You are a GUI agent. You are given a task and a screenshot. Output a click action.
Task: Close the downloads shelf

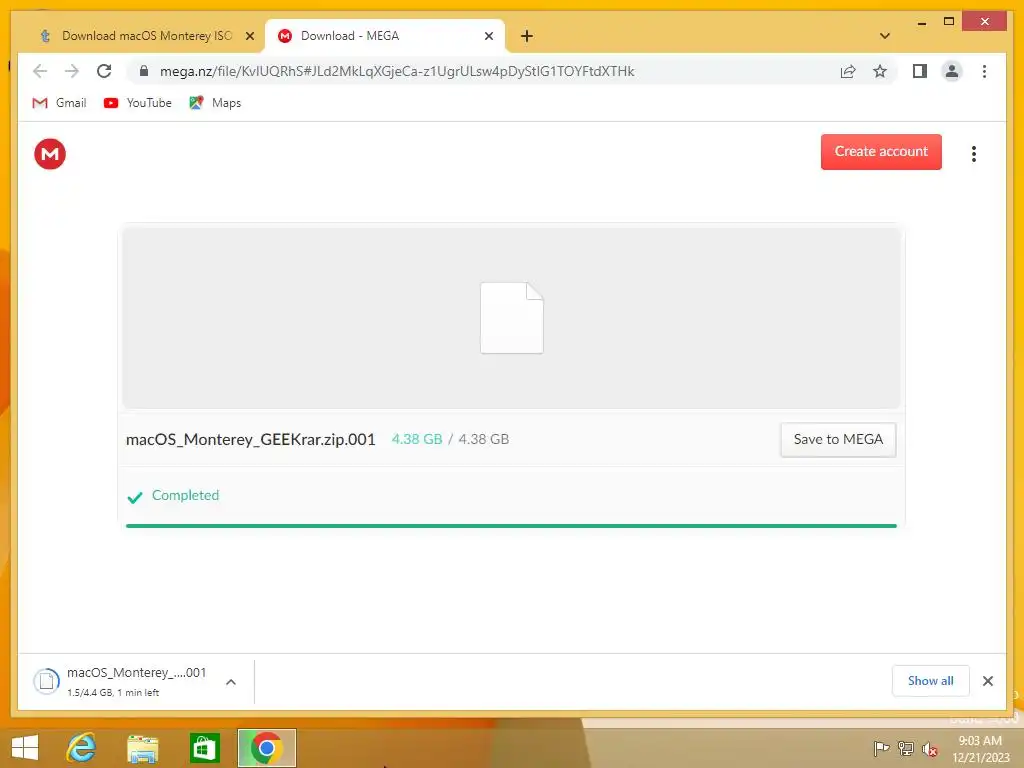[x=987, y=681]
